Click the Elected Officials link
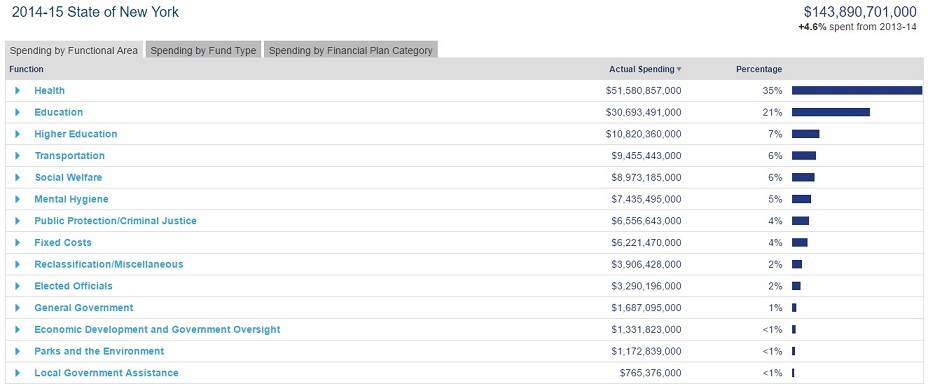This screenshot has width=928, height=391. [73, 286]
